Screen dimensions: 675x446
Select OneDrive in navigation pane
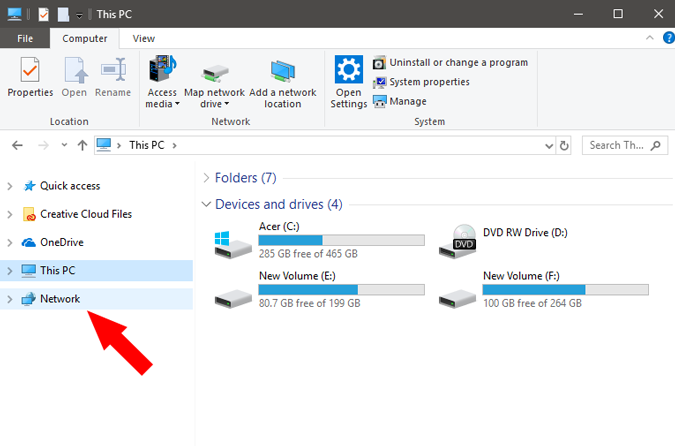(x=61, y=242)
